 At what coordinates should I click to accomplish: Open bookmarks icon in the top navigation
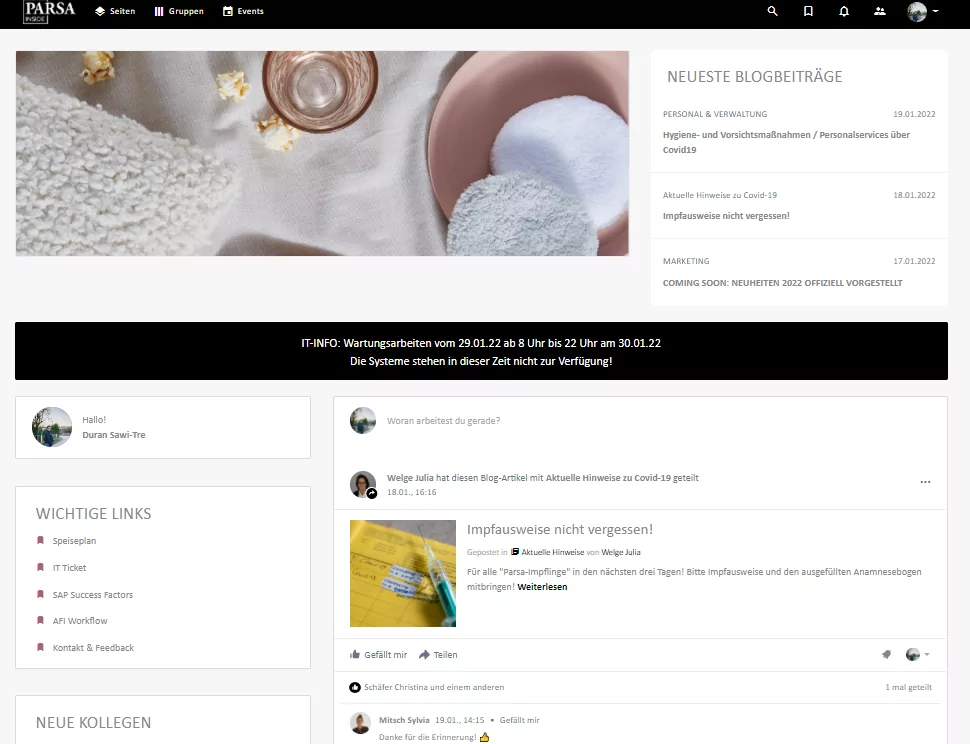808,11
